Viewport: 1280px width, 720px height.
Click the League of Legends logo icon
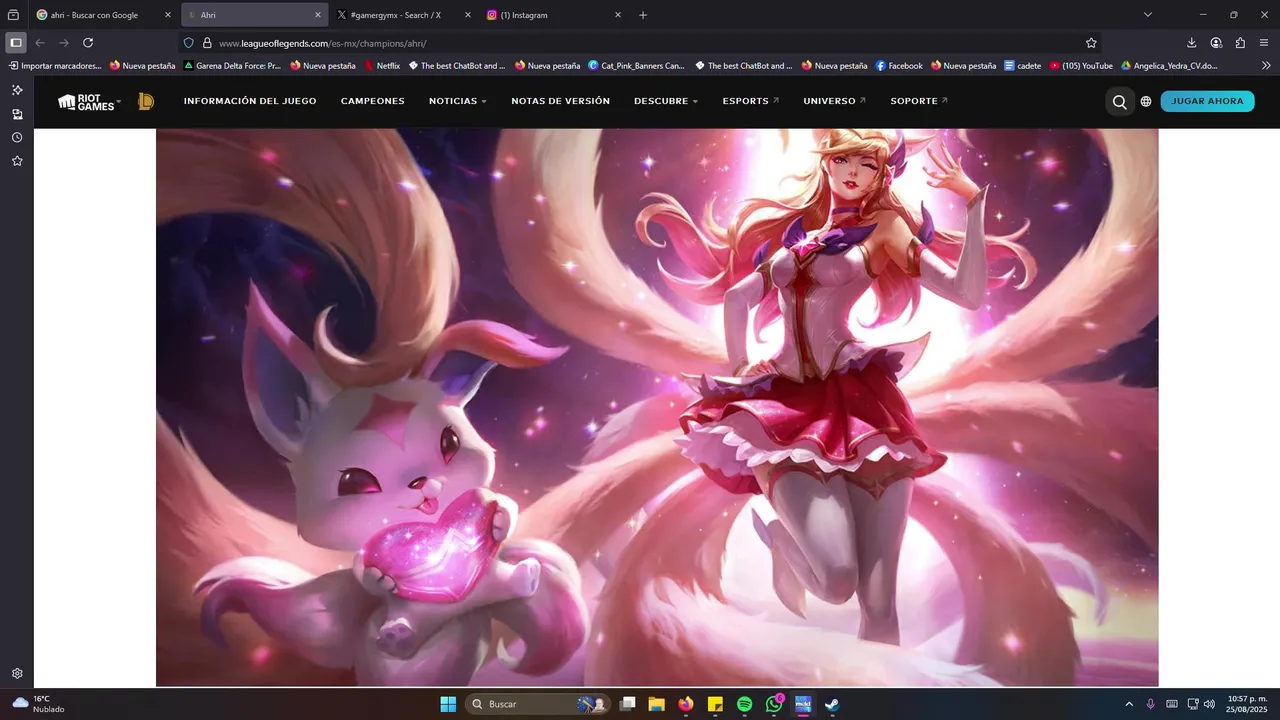pyautogui.click(x=146, y=101)
